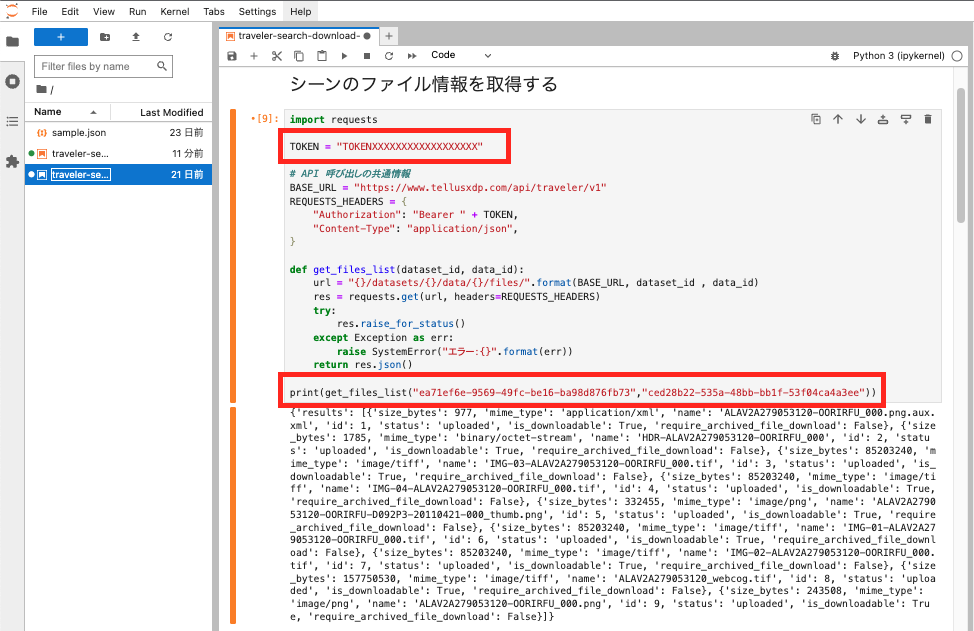Click the kernel status circle indicator

pyautogui.click(x=957, y=56)
